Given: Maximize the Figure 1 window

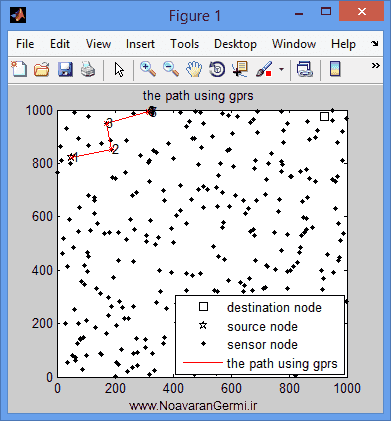Looking at the screenshot, I should click(x=326, y=12).
